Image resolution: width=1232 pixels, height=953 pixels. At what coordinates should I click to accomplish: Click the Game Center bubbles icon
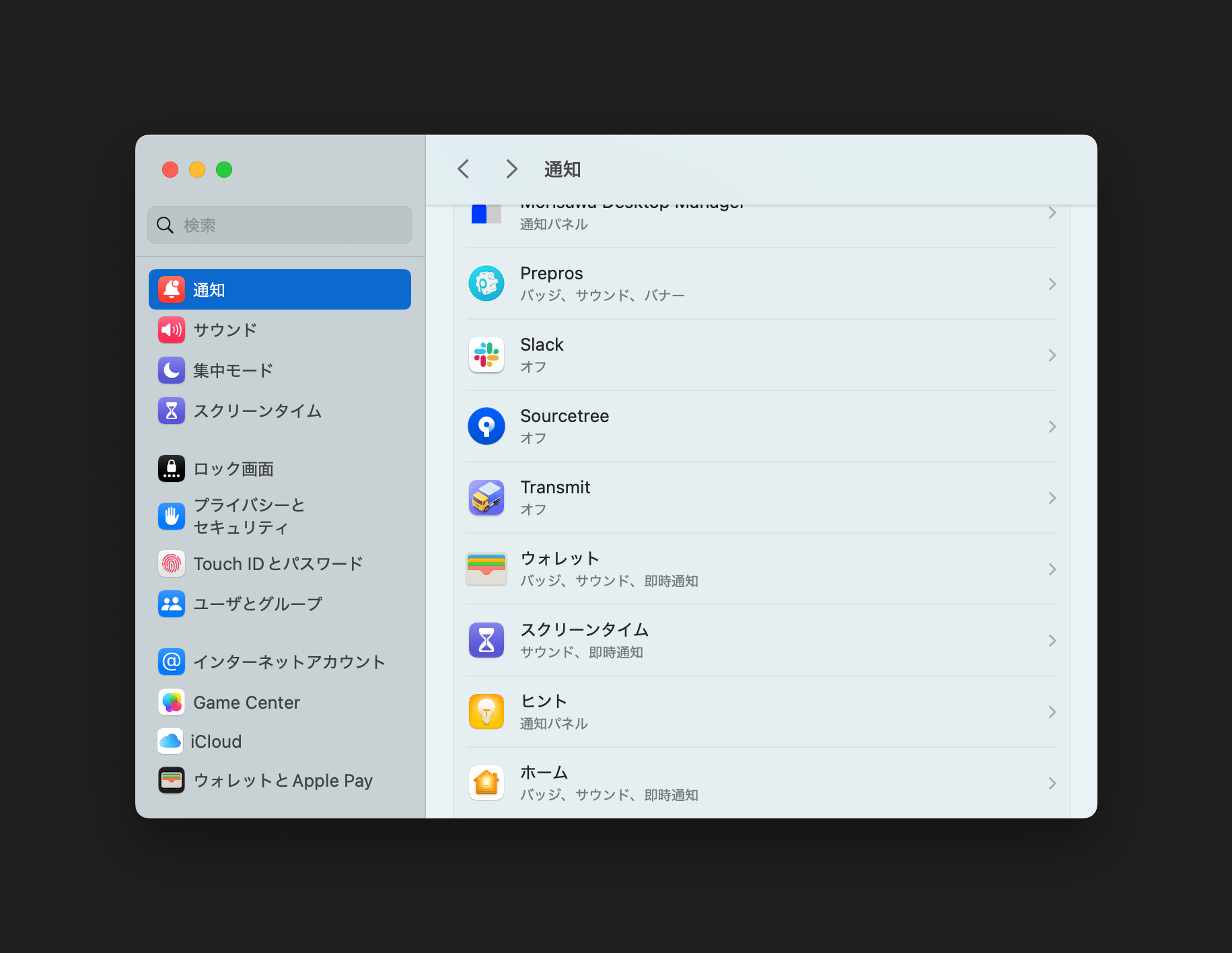(x=172, y=702)
